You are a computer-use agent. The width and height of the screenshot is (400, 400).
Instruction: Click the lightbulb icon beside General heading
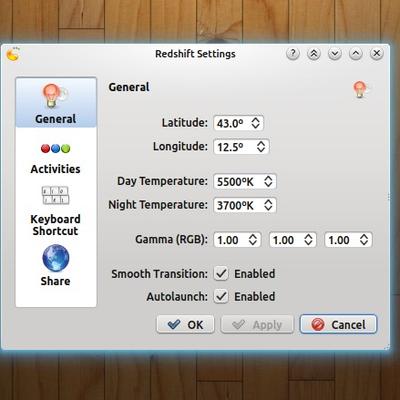pyautogui.click(x=360, y=89)
